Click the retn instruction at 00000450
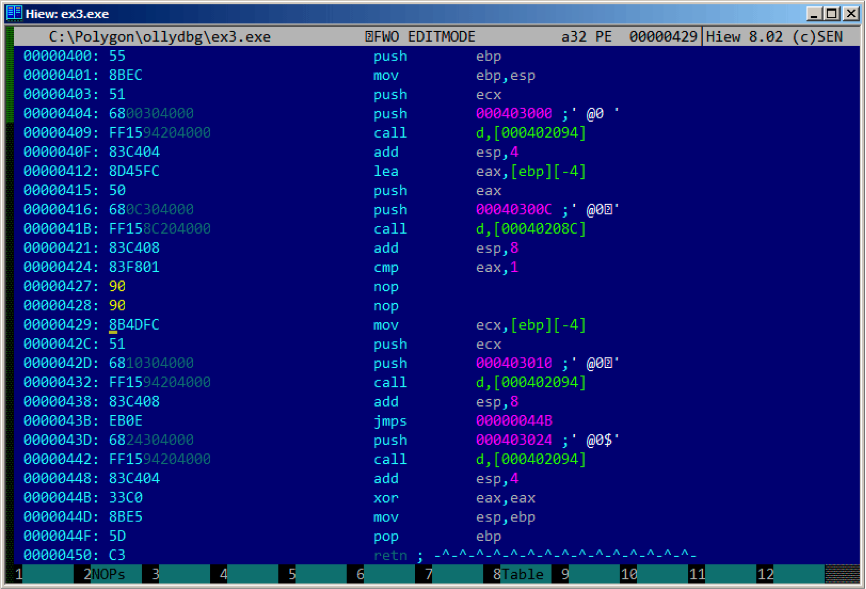The width and height of the screenshot is (866, 589). [391, 555]
